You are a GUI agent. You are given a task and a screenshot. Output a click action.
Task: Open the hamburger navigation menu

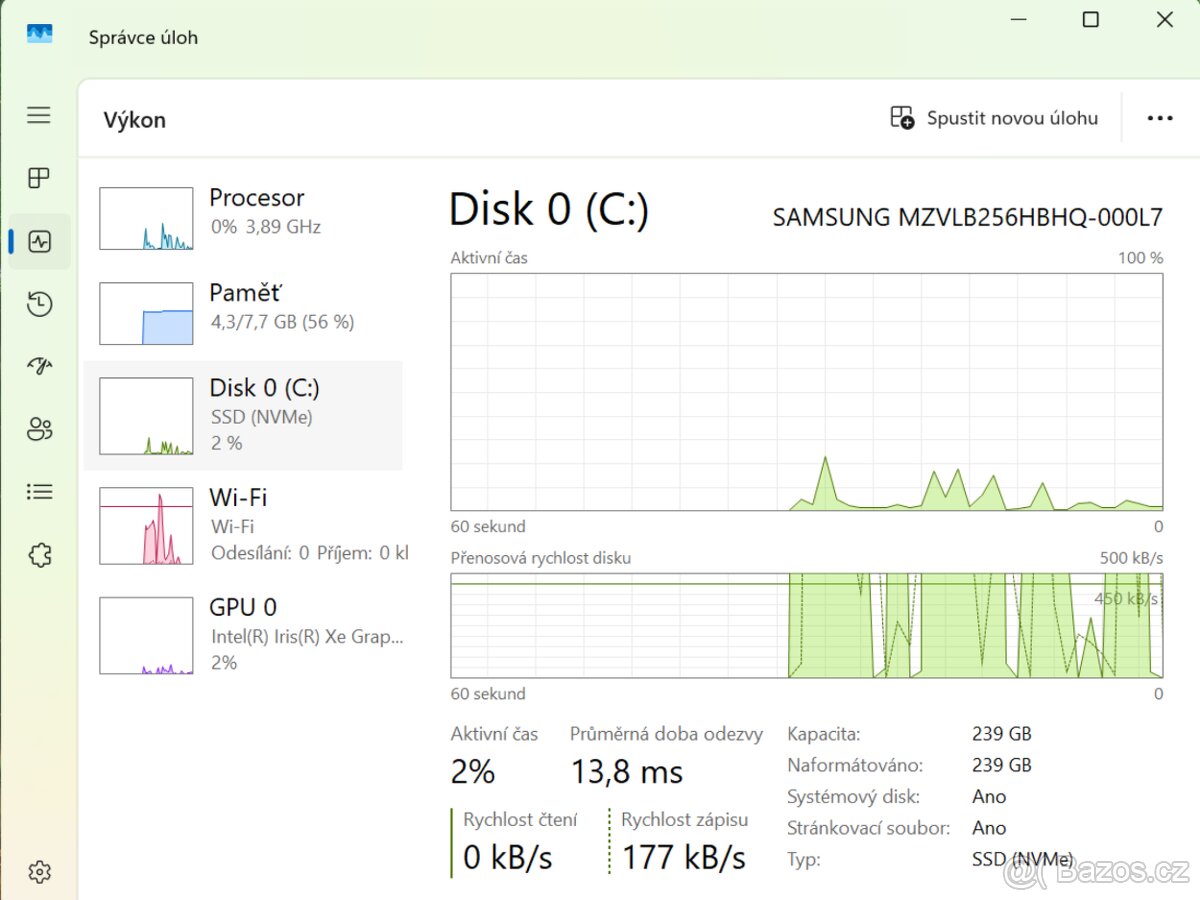pyautogui.click(x=39, y=116)
